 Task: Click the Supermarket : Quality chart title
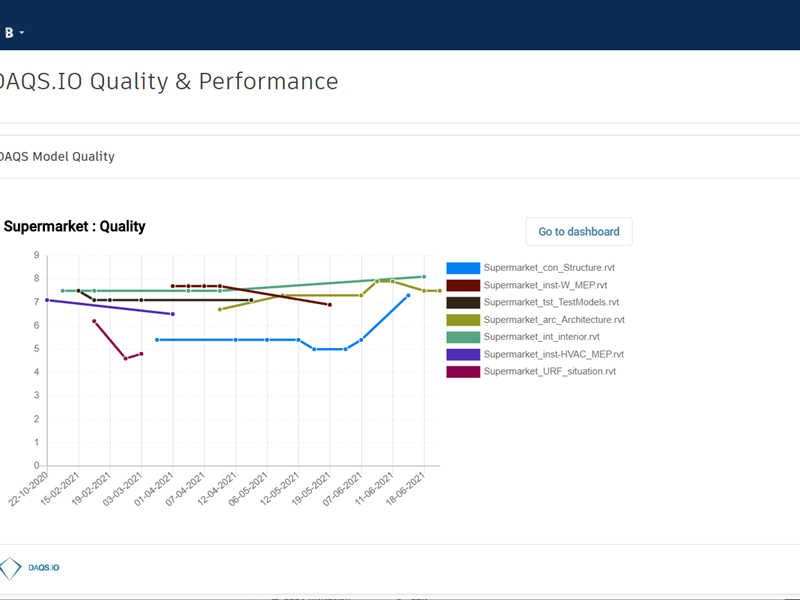(74, 227)
